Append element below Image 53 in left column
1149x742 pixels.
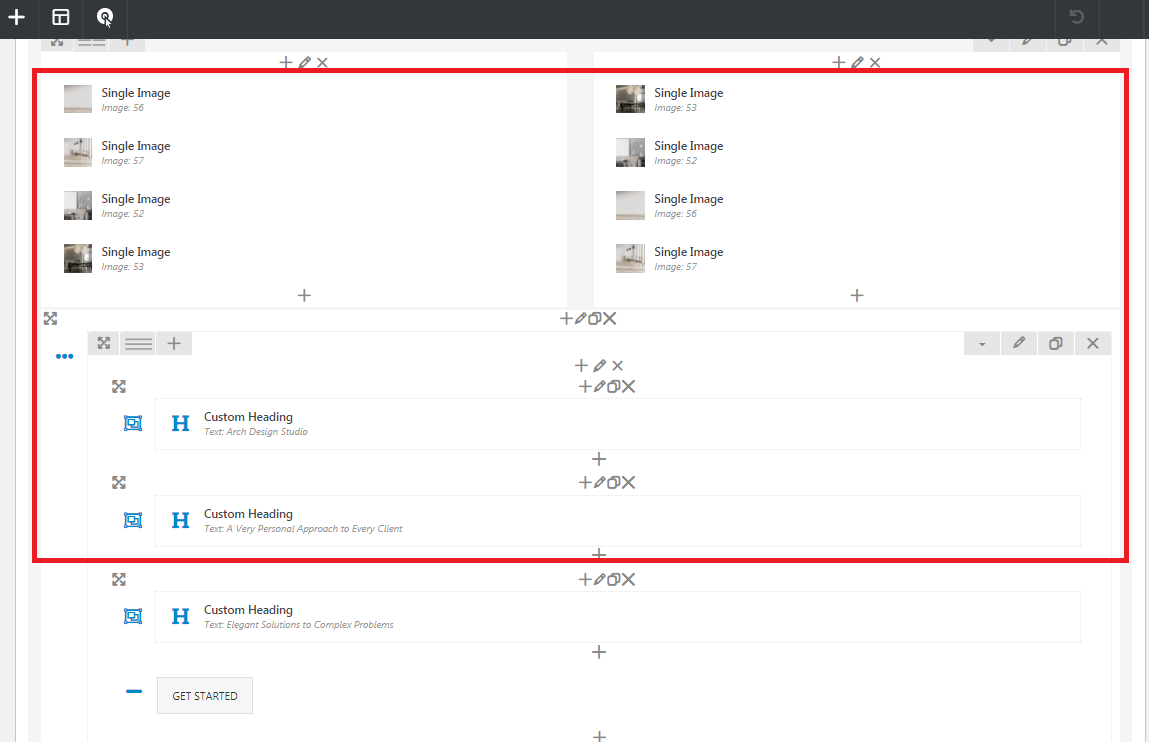pos(304,295)
